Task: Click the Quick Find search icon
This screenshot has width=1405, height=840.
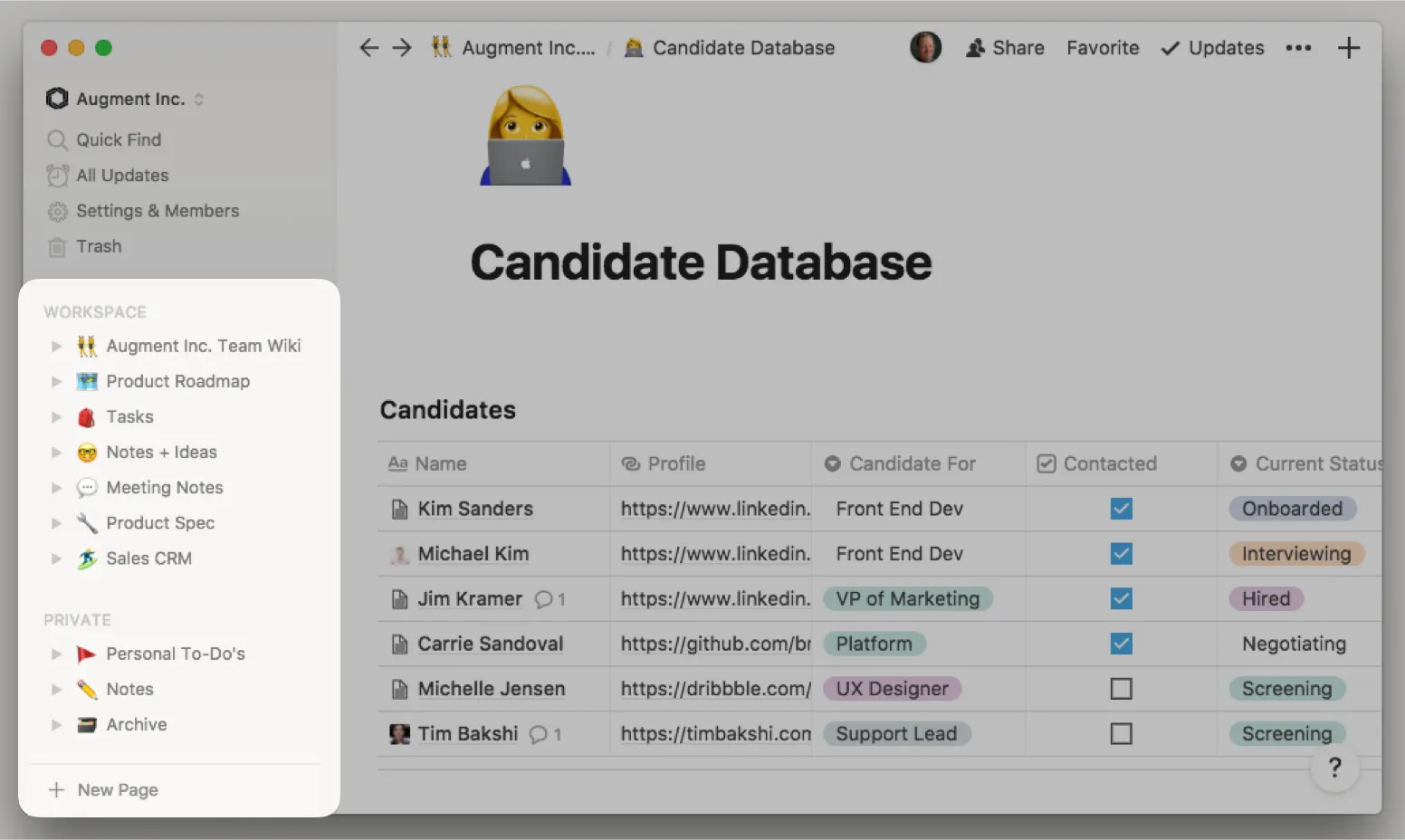Action: 57,140
